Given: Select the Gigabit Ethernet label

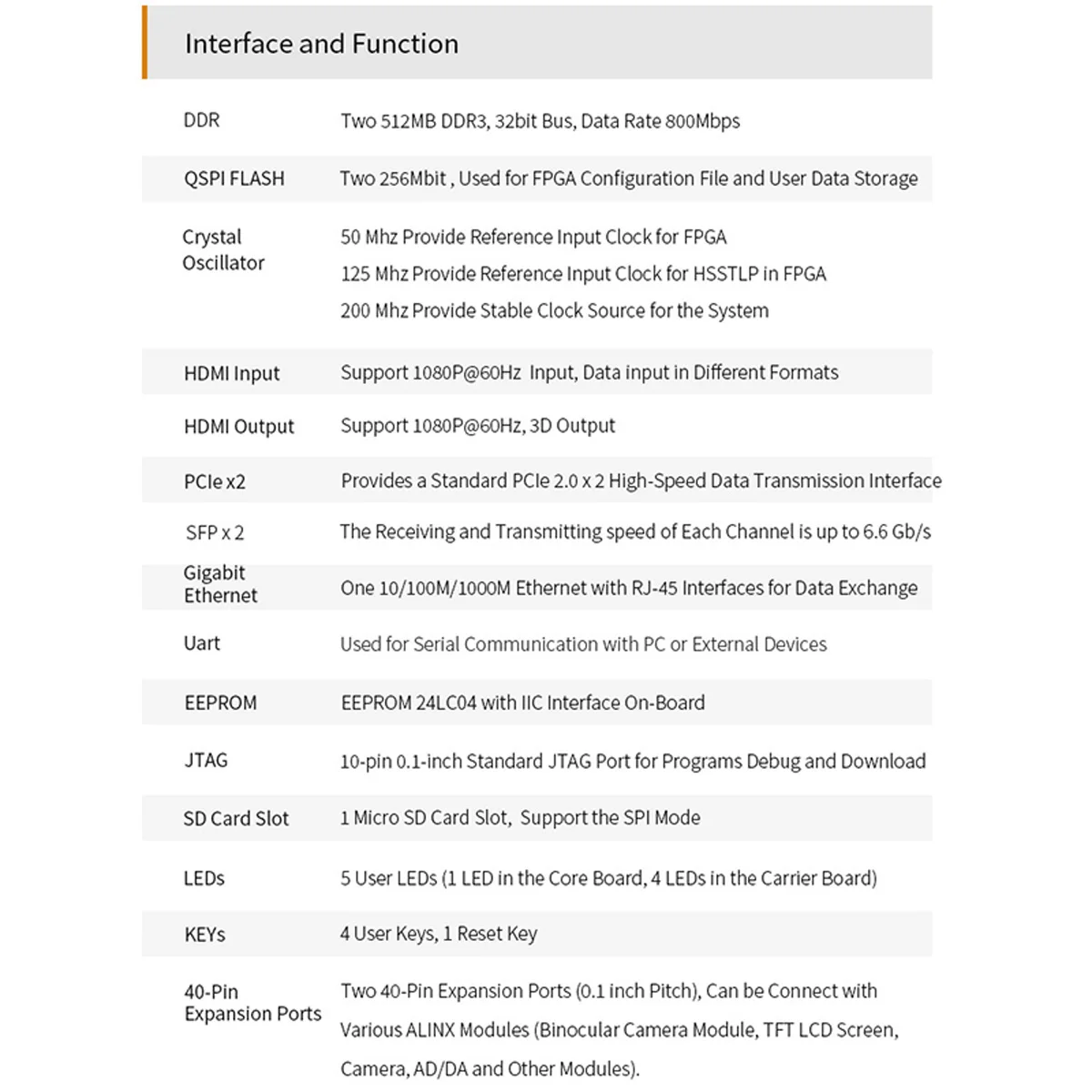Looking at the screenshot, I should pyautogui.click(x=219, y=584).
